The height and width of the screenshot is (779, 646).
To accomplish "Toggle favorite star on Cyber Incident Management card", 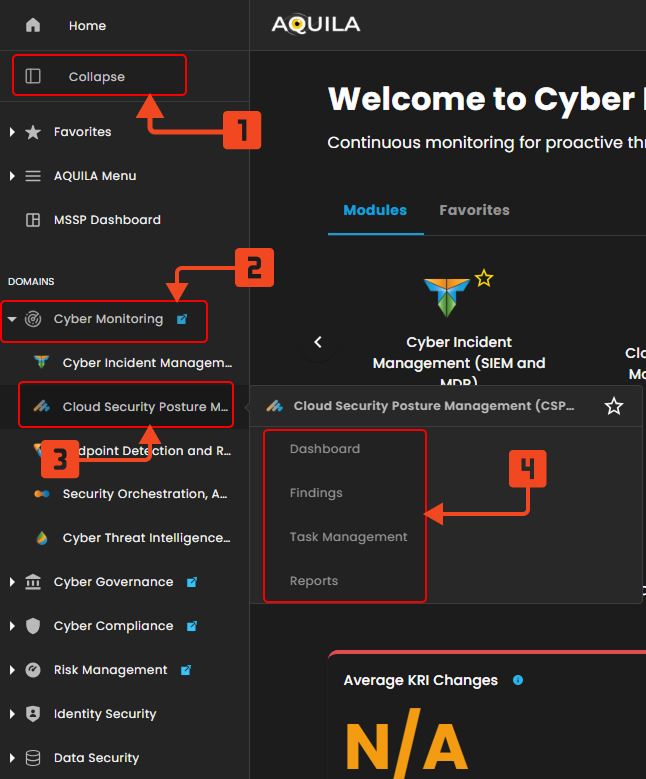I will (484, 278).
